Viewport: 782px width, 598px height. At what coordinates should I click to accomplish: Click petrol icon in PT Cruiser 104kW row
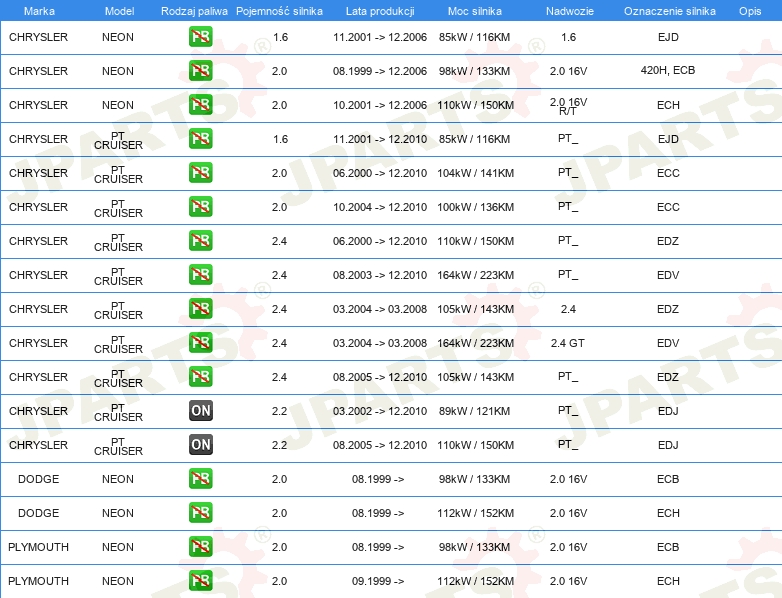tap(200, 173)
